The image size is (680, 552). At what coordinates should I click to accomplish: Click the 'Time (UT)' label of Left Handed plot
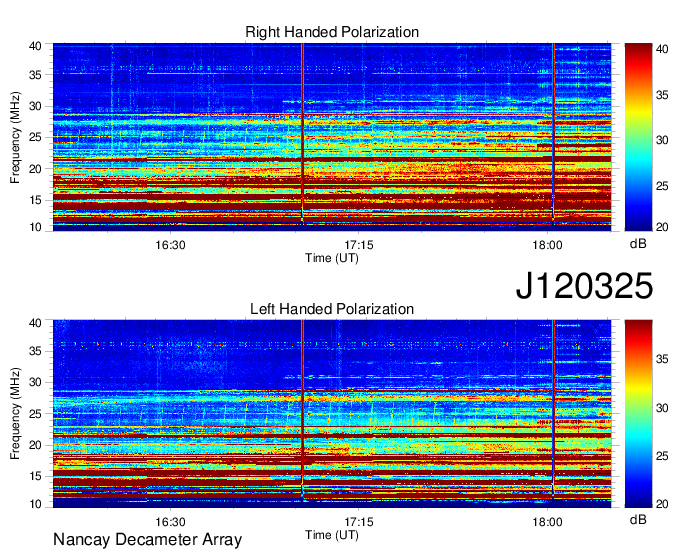tap(332, 535)
